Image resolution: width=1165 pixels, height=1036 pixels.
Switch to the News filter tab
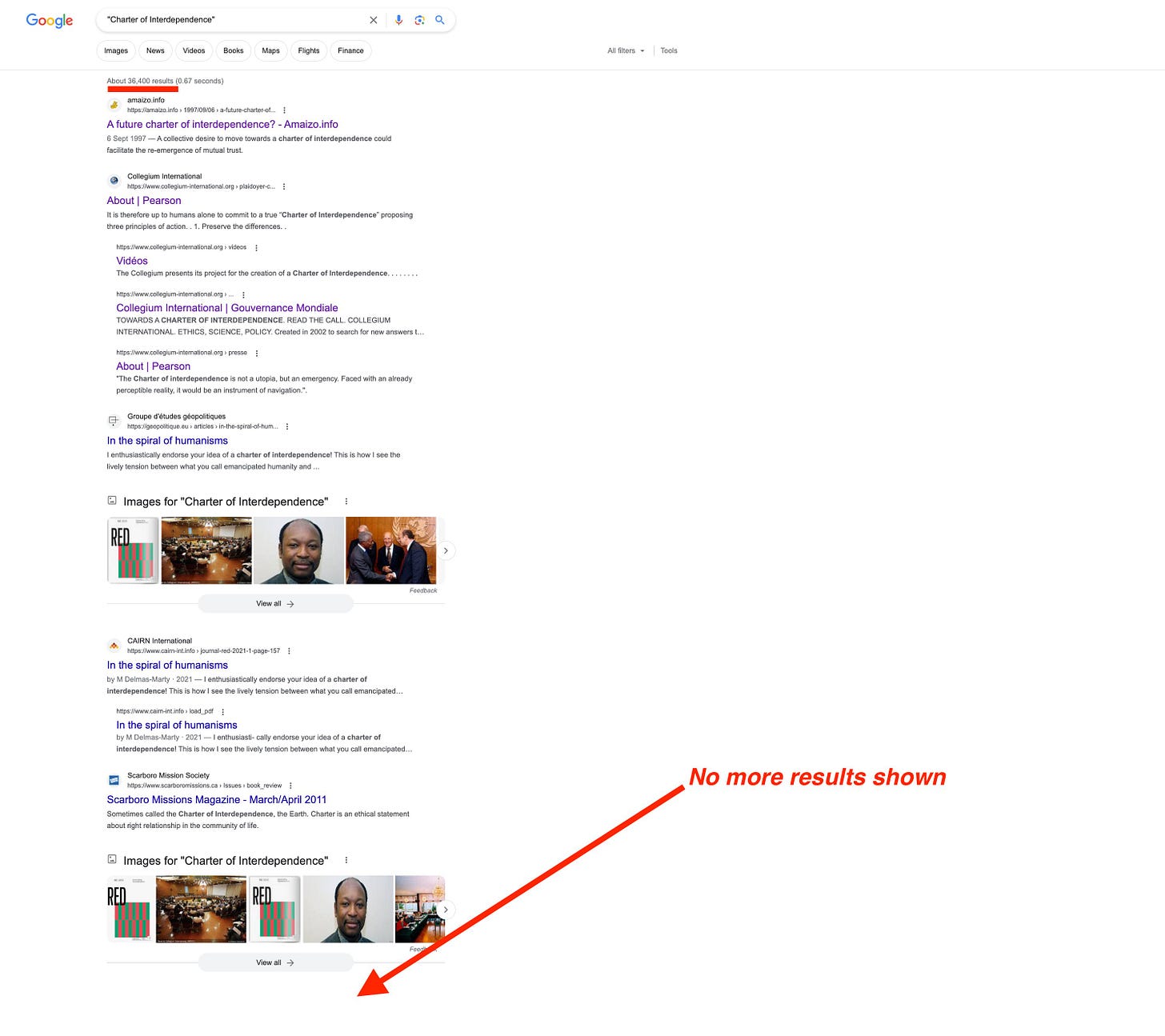tap(155, 50)
